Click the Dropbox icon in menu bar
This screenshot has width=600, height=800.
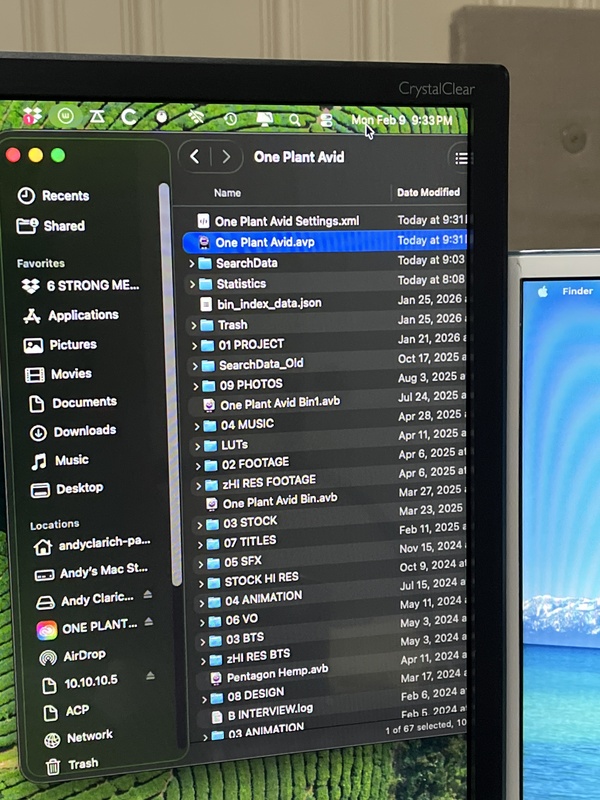[x=31, y=115]
